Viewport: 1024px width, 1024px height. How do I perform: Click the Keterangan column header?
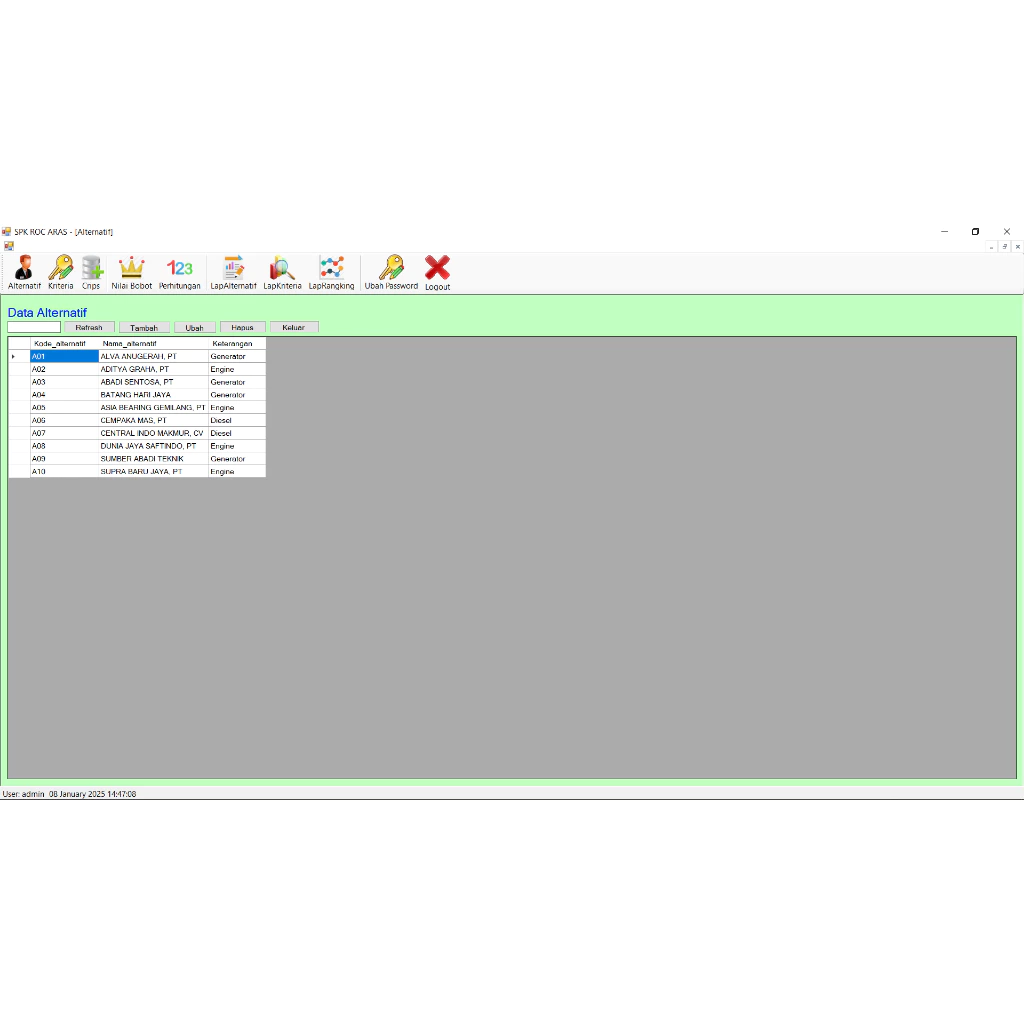237,344
